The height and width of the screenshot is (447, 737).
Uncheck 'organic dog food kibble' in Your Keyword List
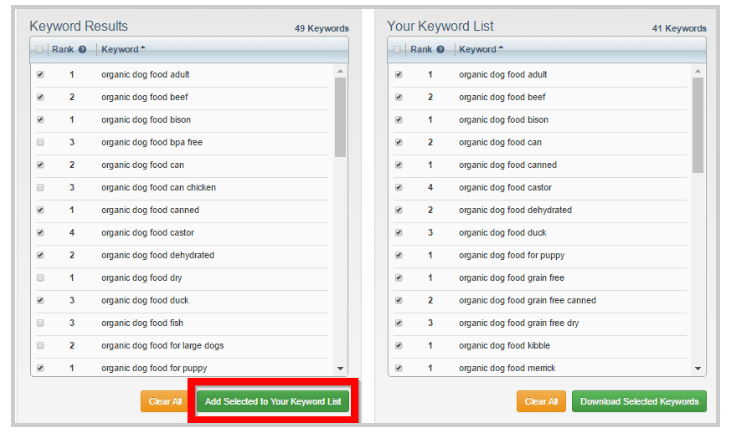pyautogui.click(x=399, y=345)
